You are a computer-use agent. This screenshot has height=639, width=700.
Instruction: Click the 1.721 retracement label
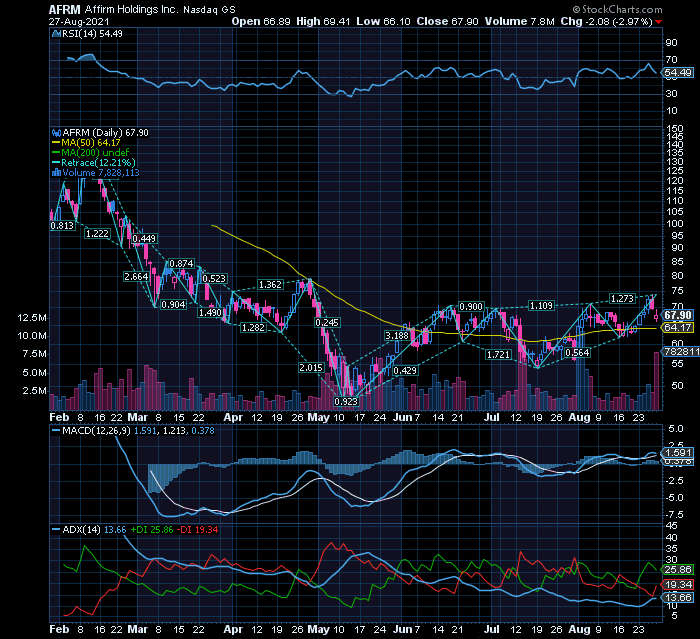(x=498, y=355)
